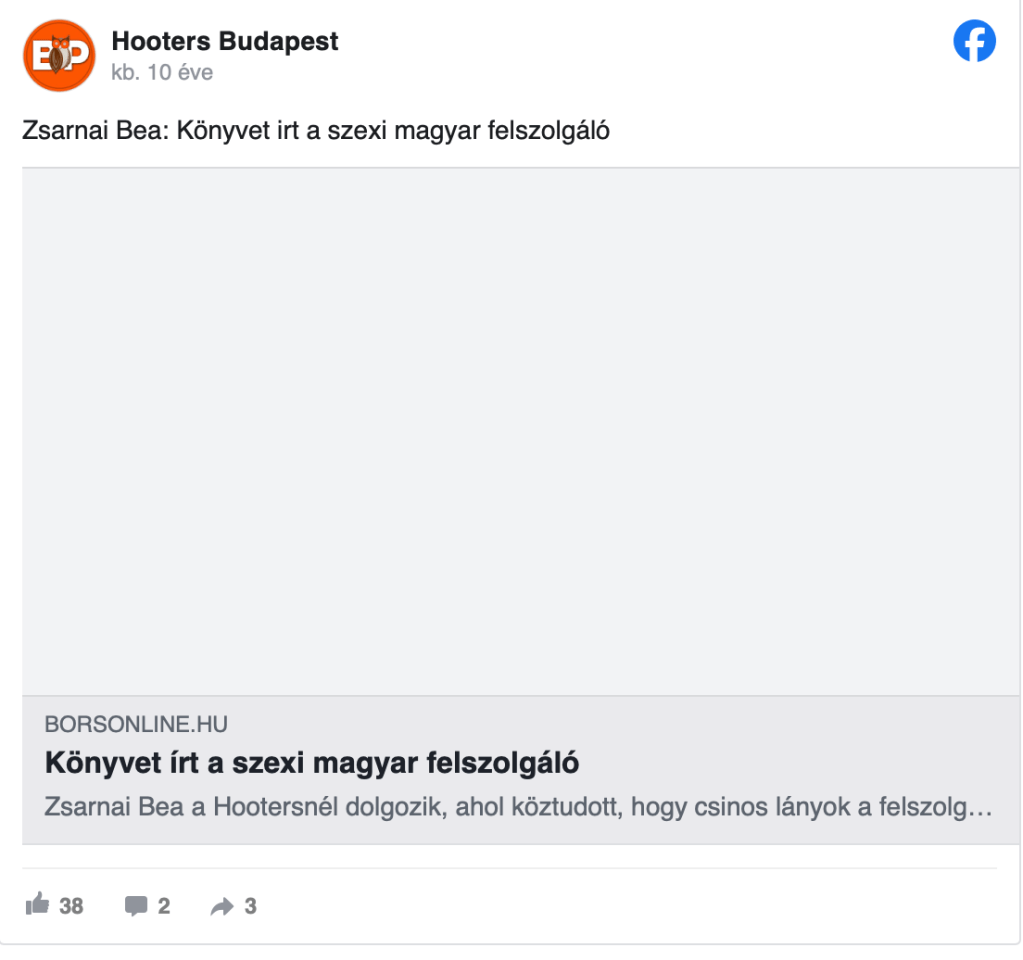Click the Hooters Budapest owl avatar
The width and height of the screenshot is (1023, 960).
[x=58, y=55]
